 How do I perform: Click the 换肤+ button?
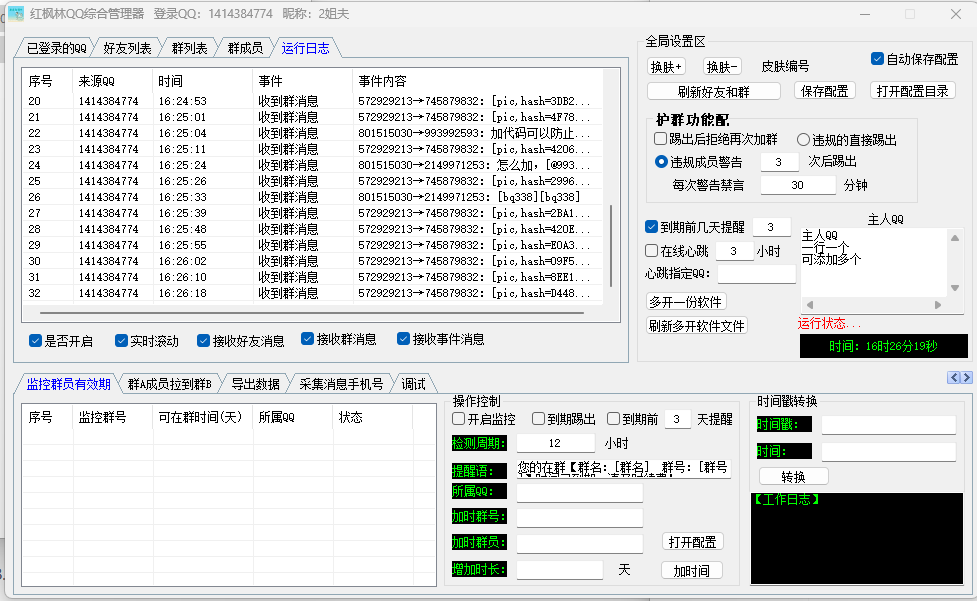point(667,67)
